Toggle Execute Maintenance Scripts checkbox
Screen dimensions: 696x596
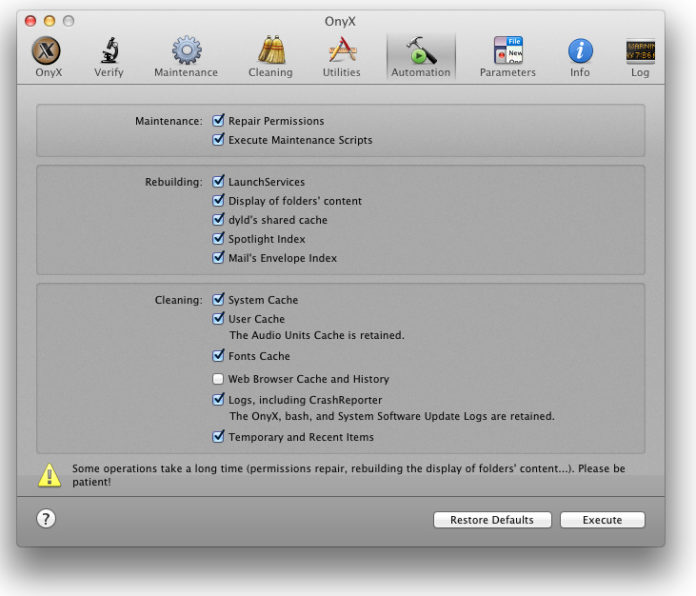pyautogui.click(x=218, y=140)
